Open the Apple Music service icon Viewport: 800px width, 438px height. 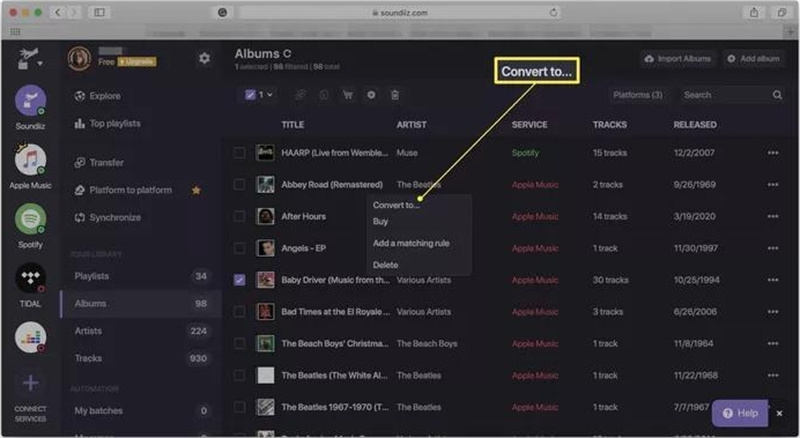[x=30, y=160]
